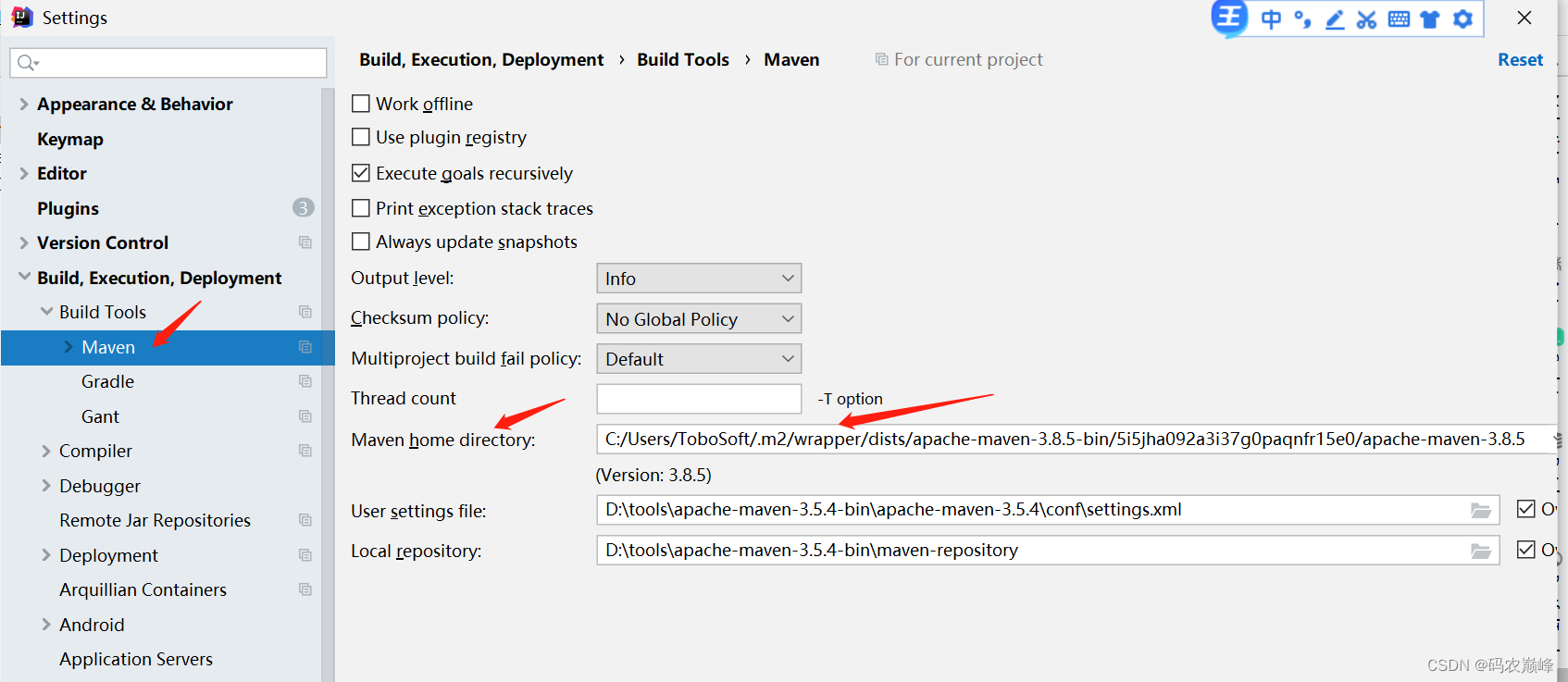The image size is (1568, 682).
Task: Open skin (shirt) icon in input toolbar
Action: (1430, 19)
